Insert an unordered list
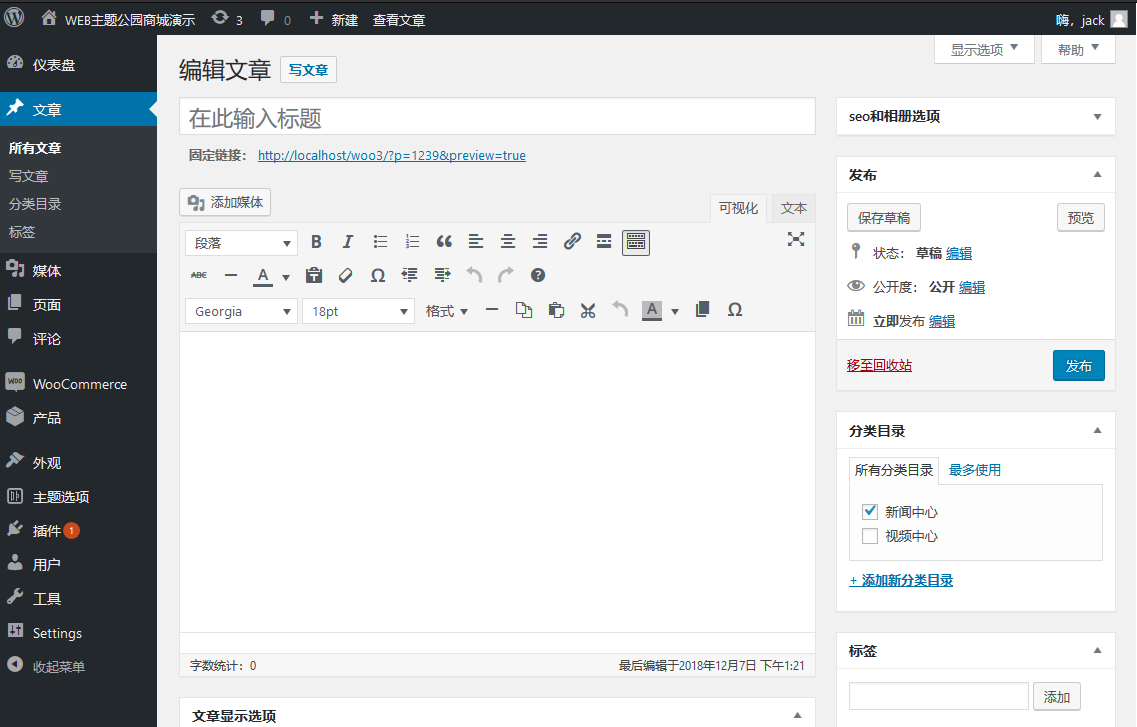1137x727 pixels. coord(379,241)
